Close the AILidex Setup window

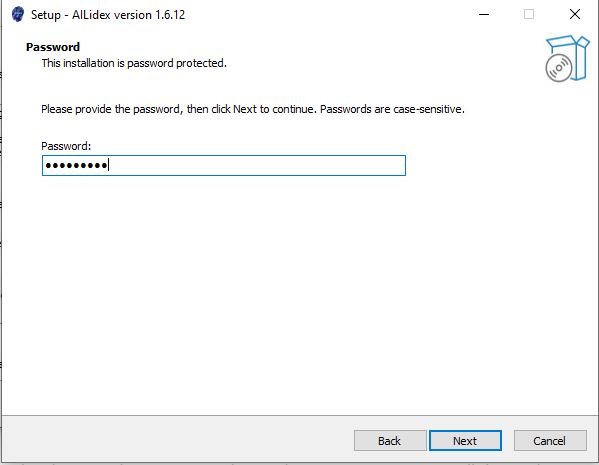tap(575, 15)
